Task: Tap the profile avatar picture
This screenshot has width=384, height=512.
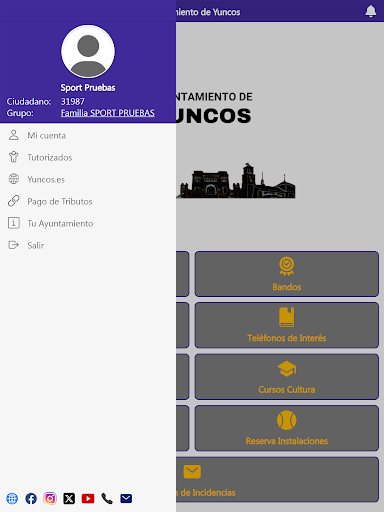Action: (x=88, y=51)
